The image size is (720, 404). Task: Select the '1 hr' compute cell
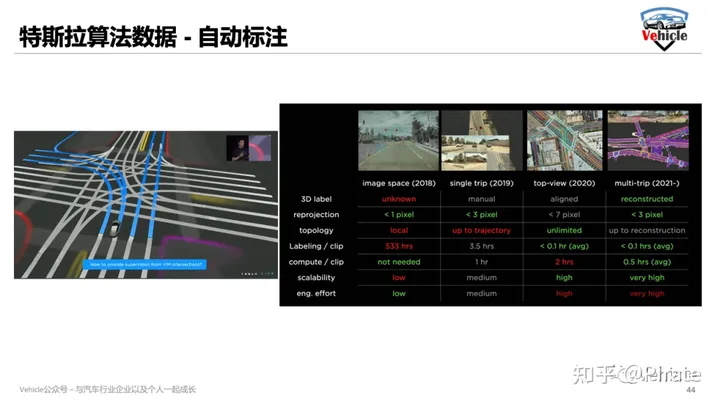(482, 262)
